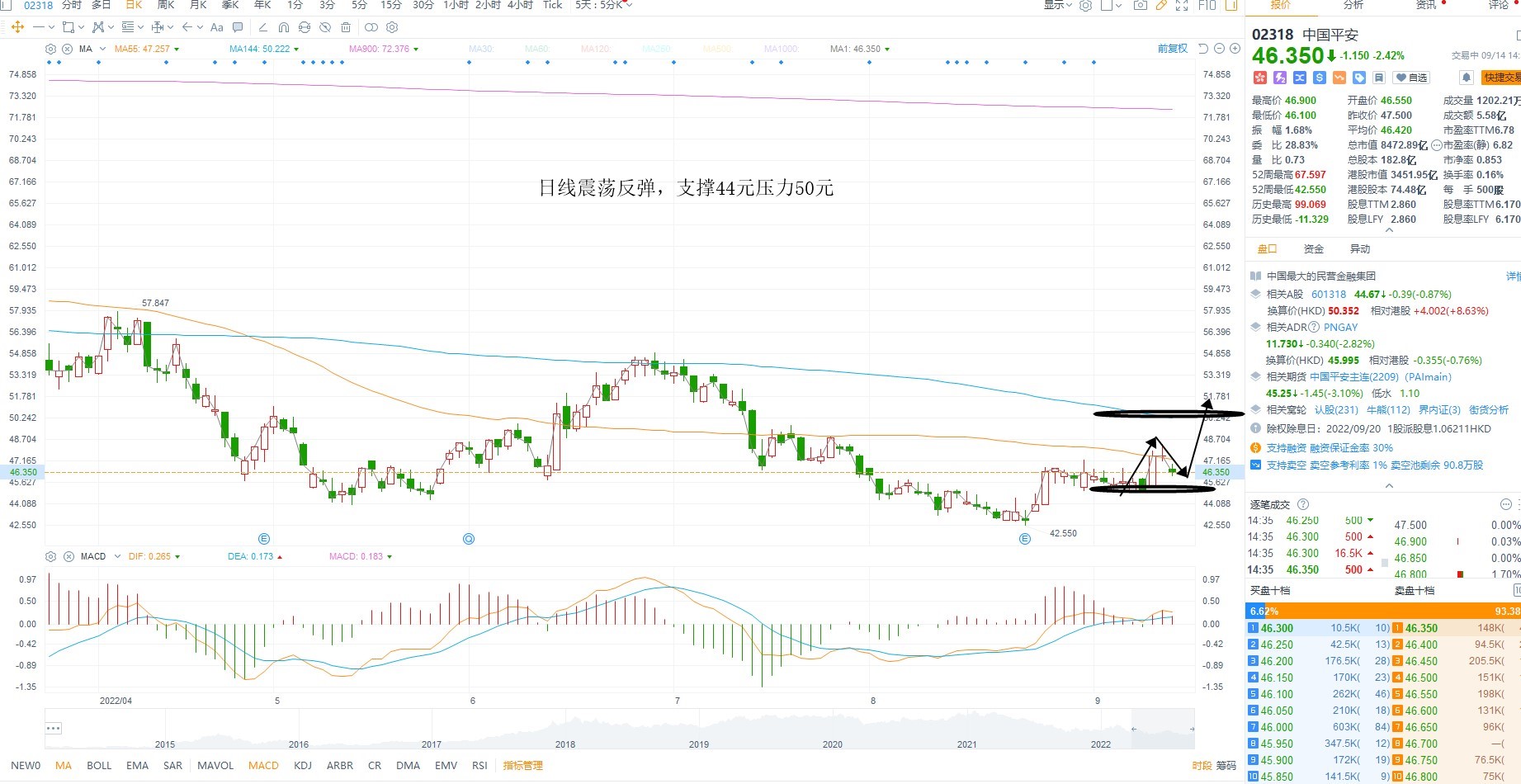The height and width of the screenshot is (784, 1521).
Task: Toggle 同步绘图 linked circles icon
Action: tap(371, 27)
